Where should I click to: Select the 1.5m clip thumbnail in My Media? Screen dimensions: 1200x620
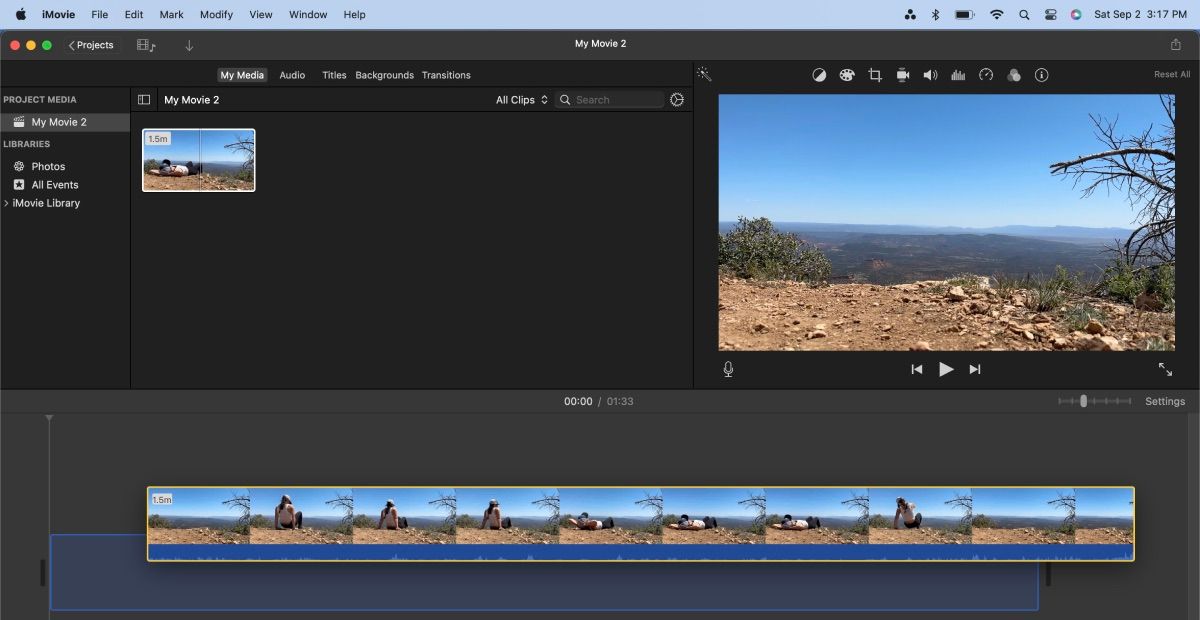point(198,159)
